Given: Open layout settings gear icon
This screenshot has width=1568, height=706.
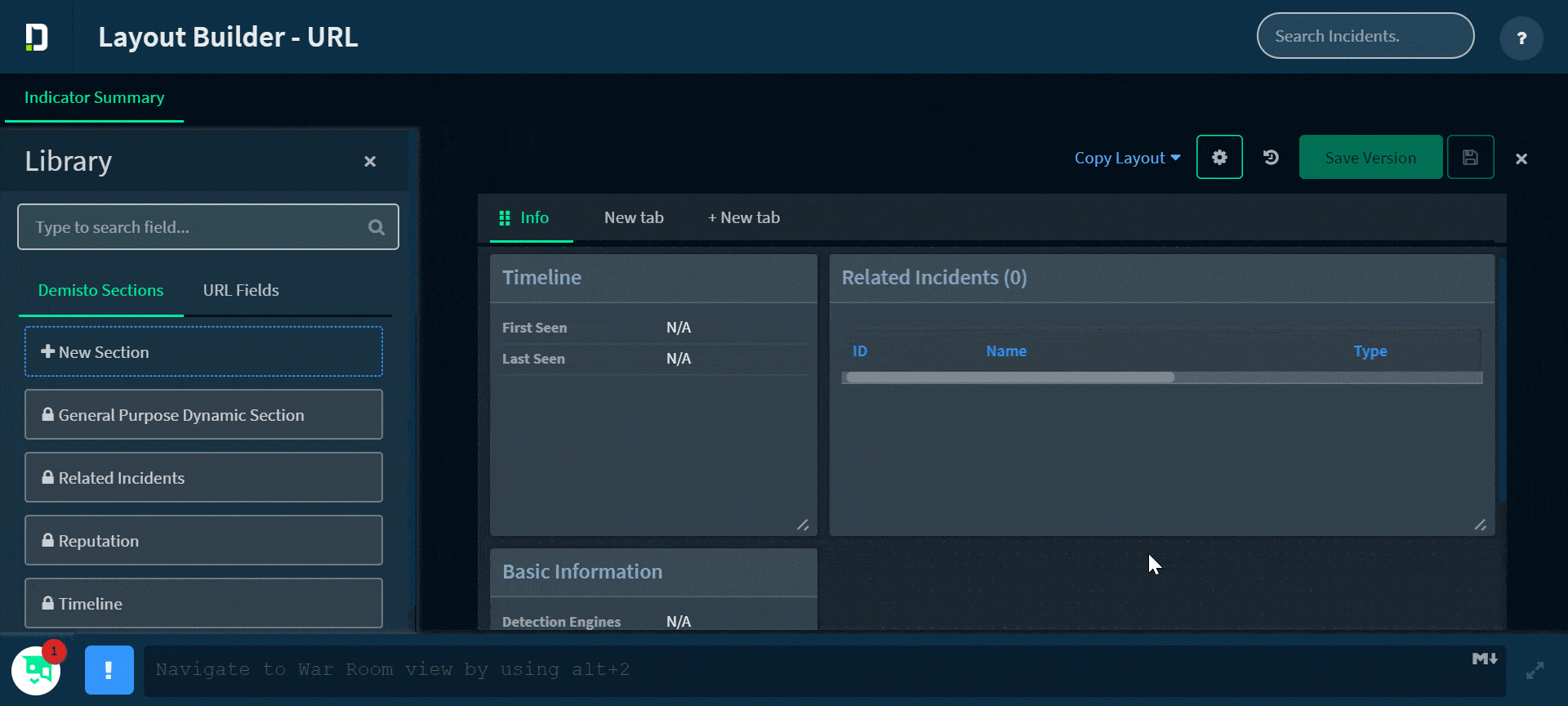Looking at the screenshot, I should 1219,157.
